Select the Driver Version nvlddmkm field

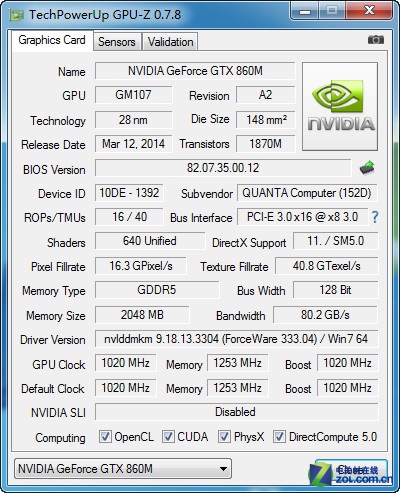[x=236, y=339]
